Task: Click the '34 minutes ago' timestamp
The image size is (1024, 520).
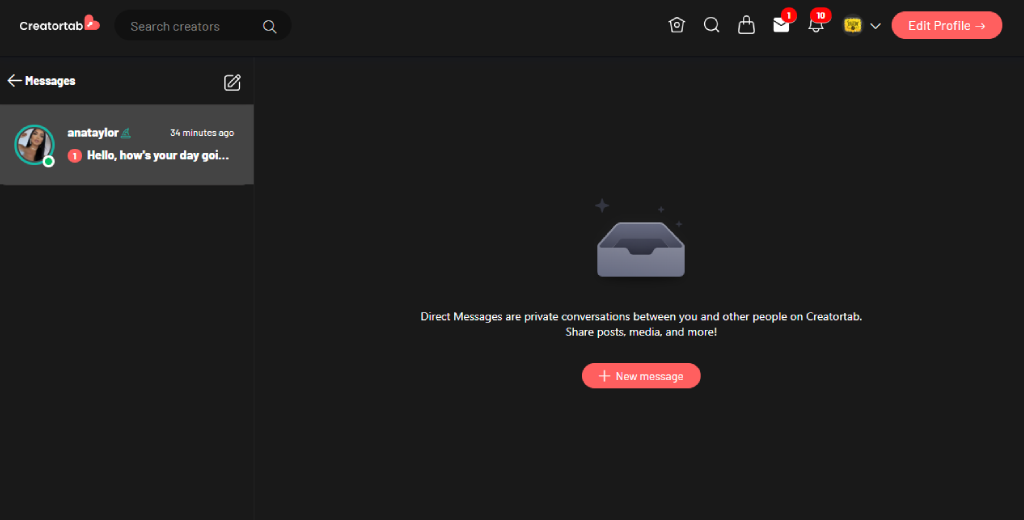Action: coord(202,133)
